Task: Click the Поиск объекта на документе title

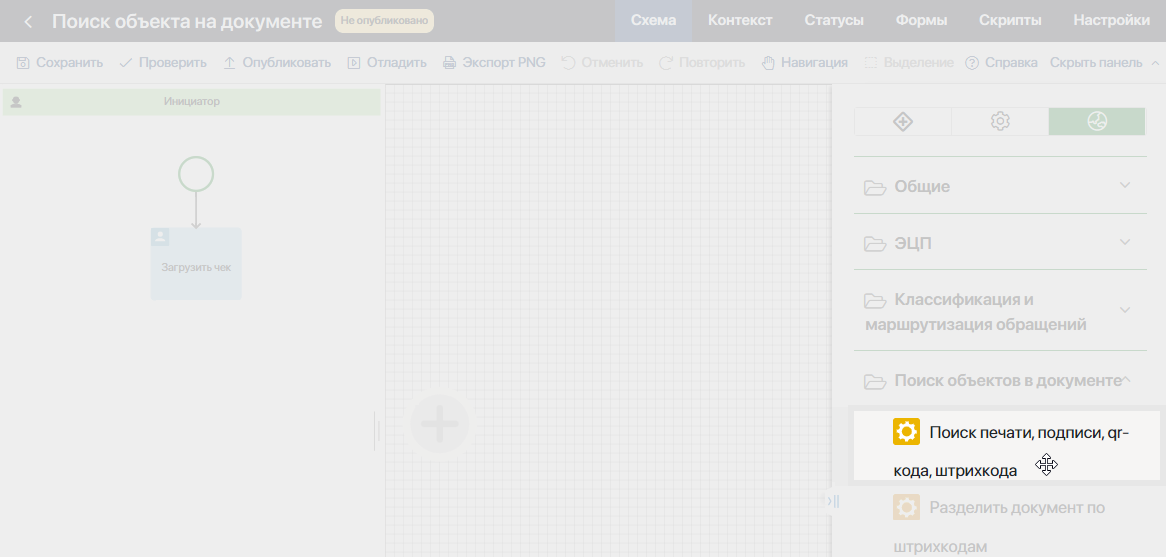Action: (x=187, y=21)
